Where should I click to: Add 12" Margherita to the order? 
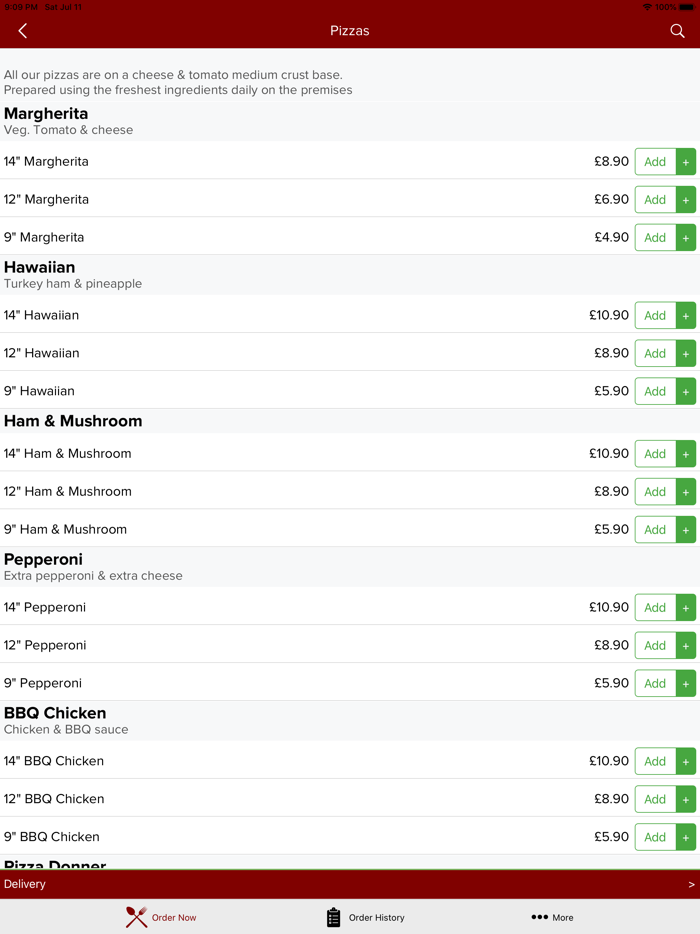point(664,200)
